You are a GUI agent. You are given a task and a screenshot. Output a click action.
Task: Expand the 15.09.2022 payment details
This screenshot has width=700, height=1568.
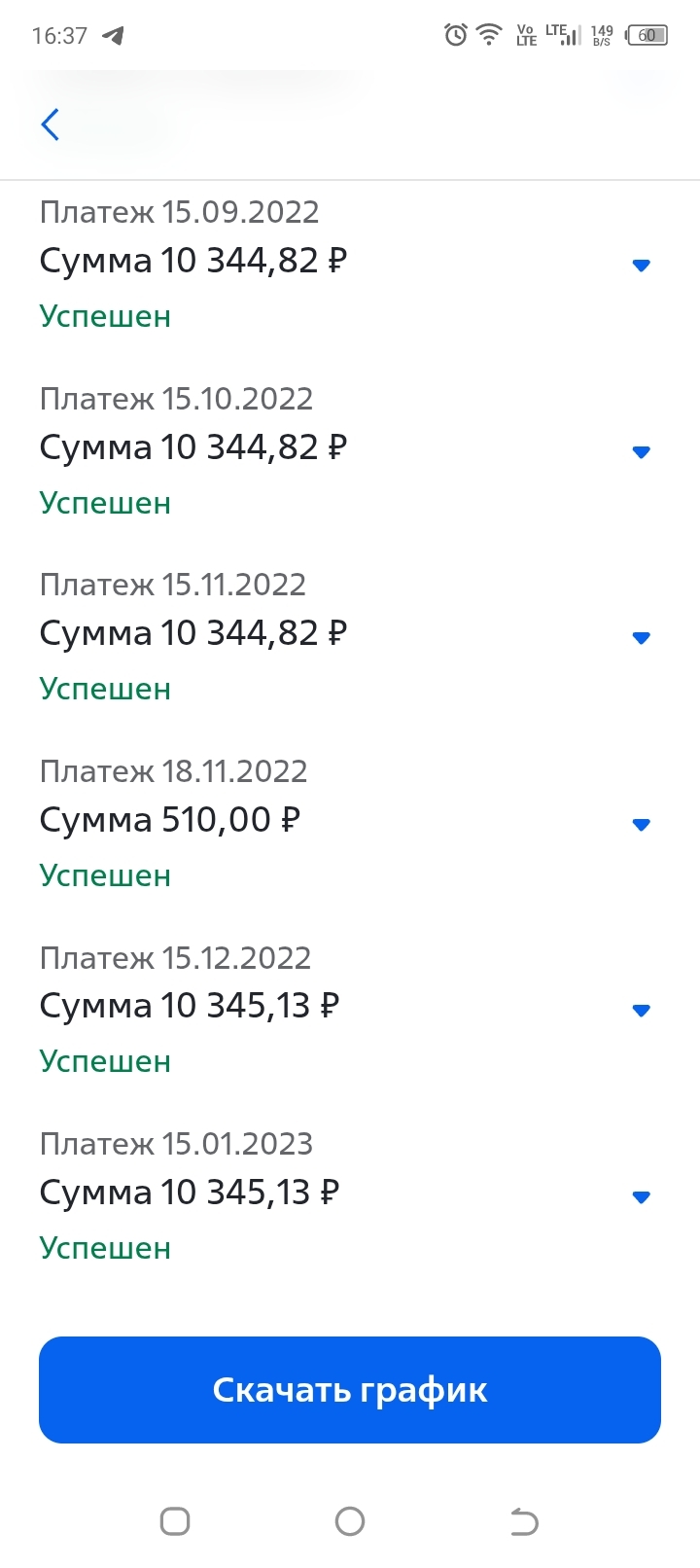(641, 265)
